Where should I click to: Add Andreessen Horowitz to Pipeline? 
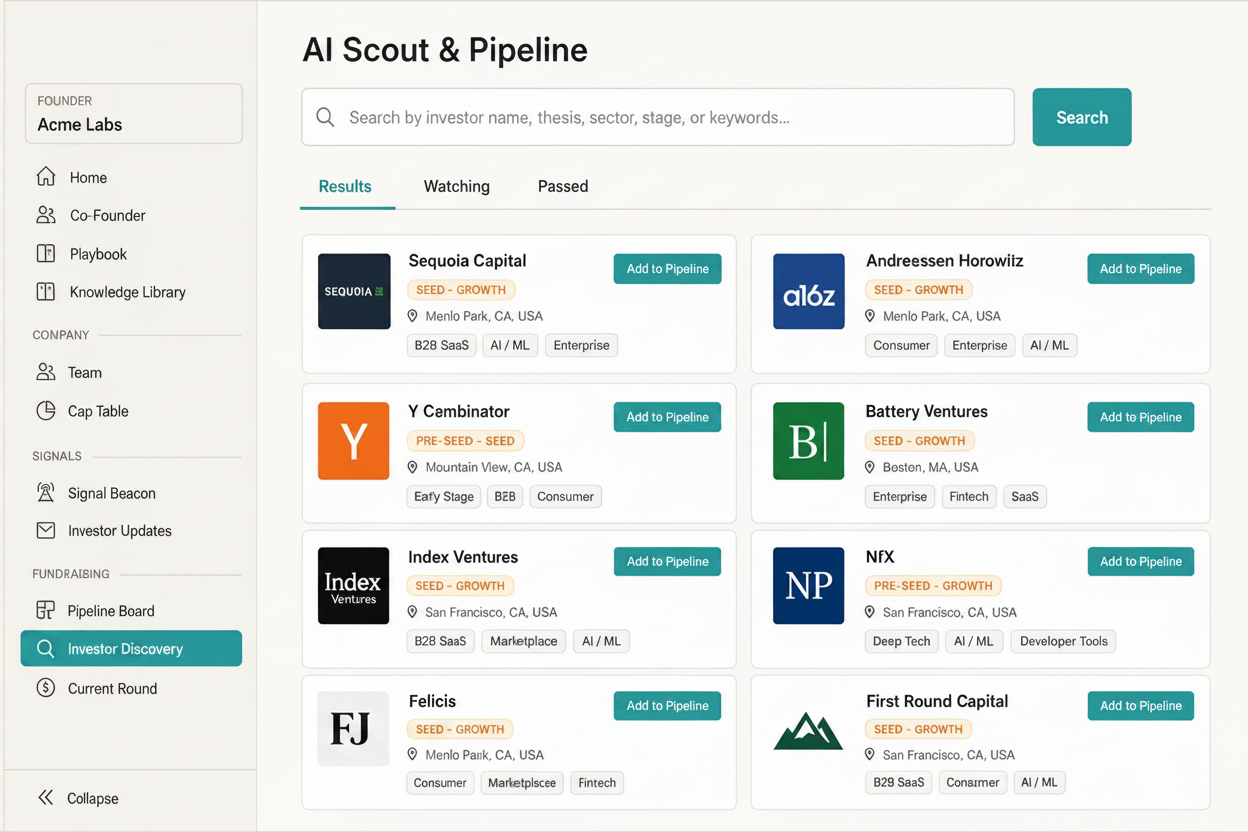click(x=1141, y=269)
